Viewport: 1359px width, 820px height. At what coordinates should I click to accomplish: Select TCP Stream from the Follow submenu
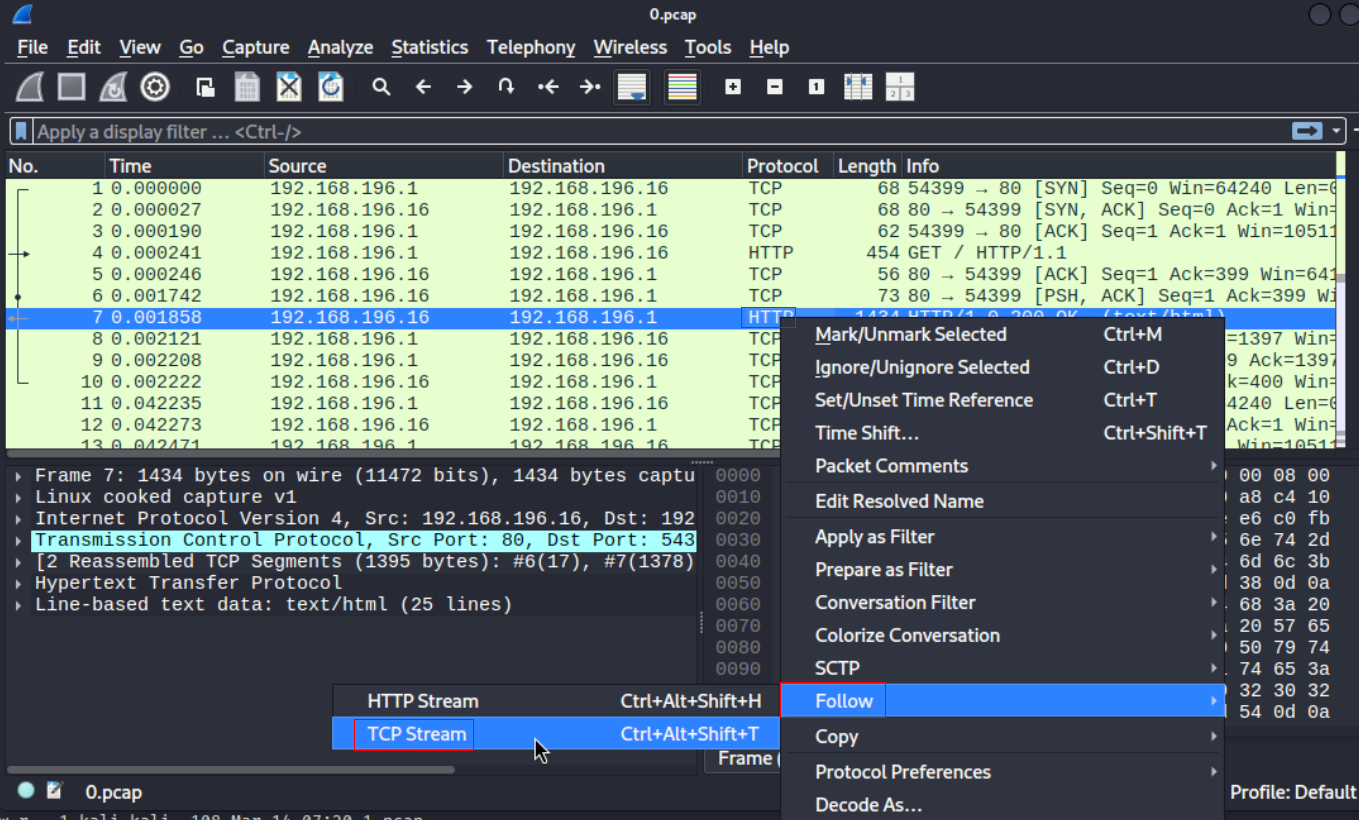[416, 734]
